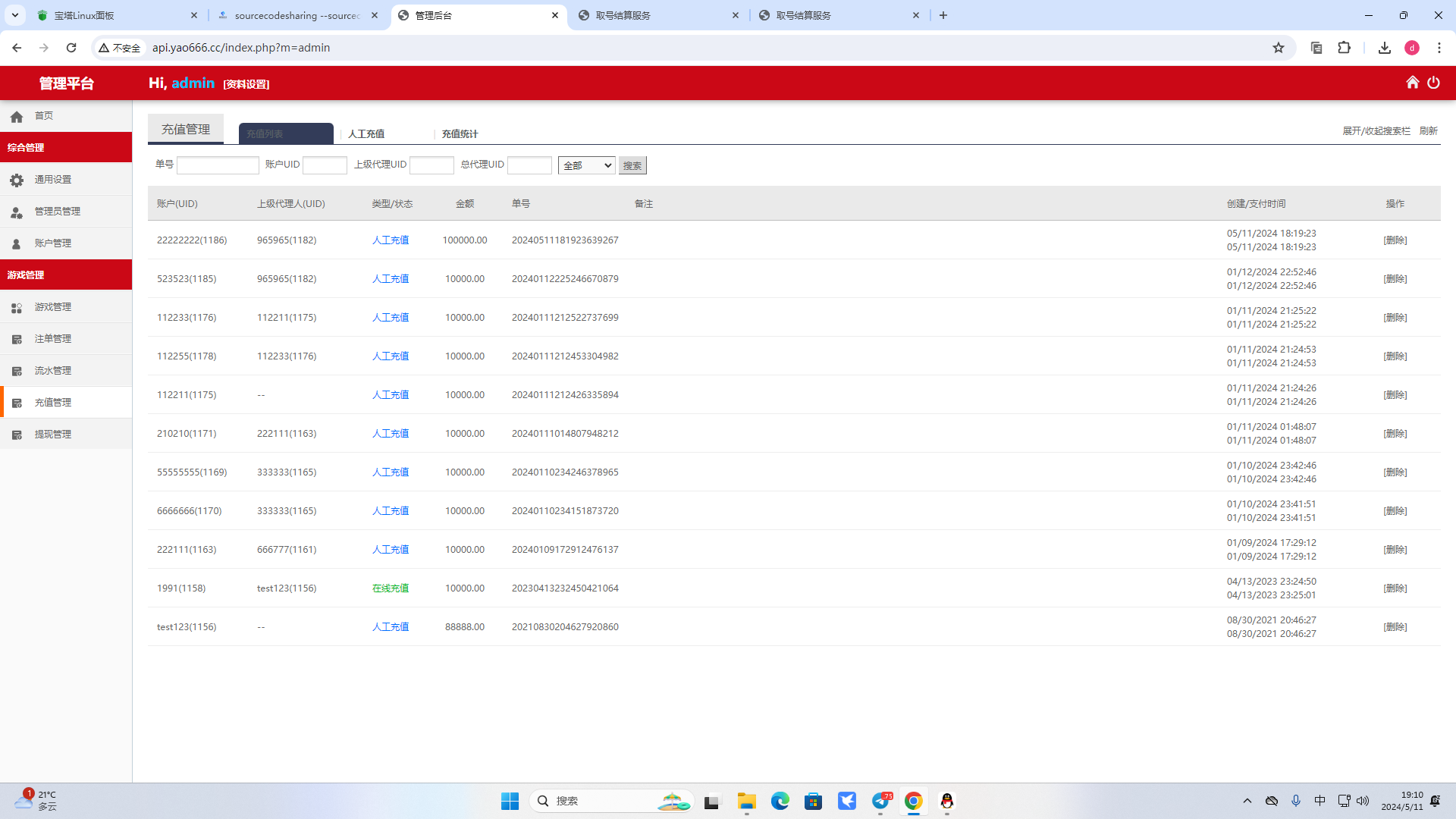The width and height of the screenshot is (1456, 819).
Task: Open 提现管理 sidebar icon
Action: [17, 435]
